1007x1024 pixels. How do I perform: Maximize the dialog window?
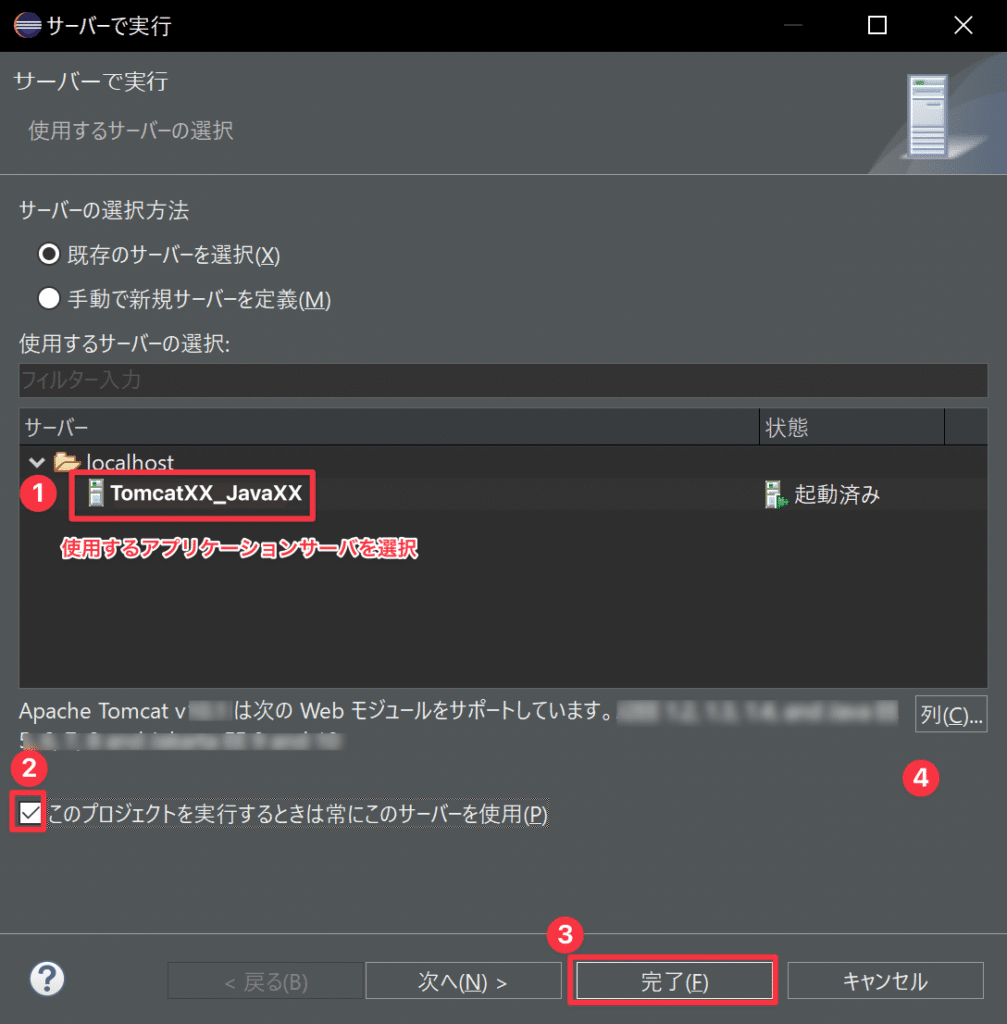point(876,25)
